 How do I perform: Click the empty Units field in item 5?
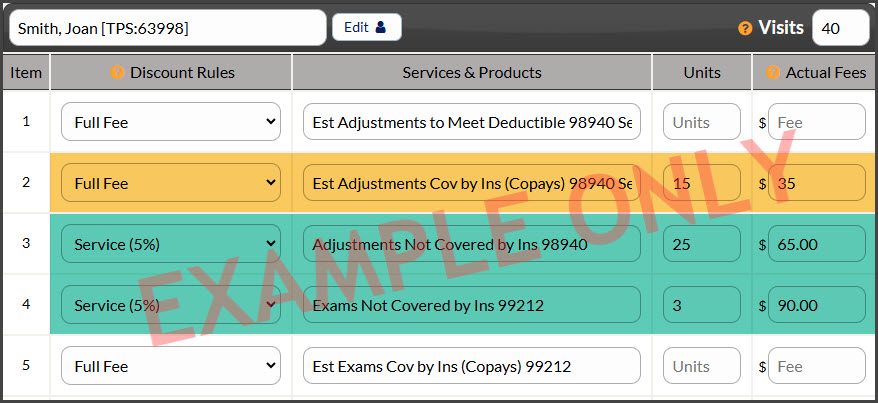(702, 365)
